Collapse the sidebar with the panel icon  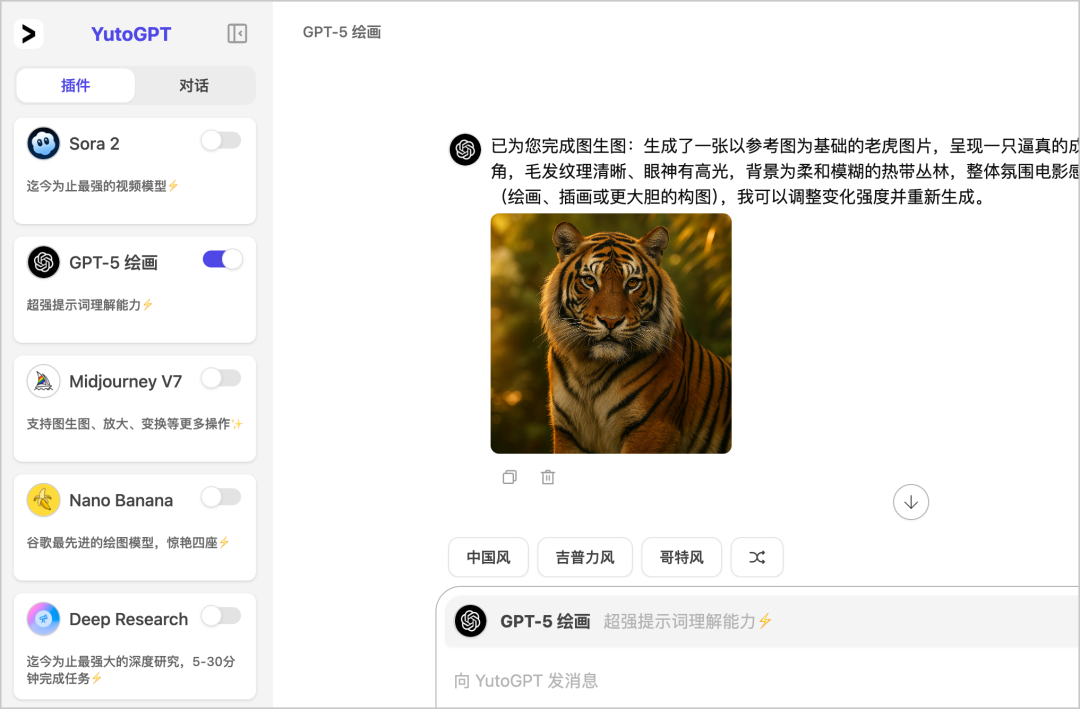[237, 33]
